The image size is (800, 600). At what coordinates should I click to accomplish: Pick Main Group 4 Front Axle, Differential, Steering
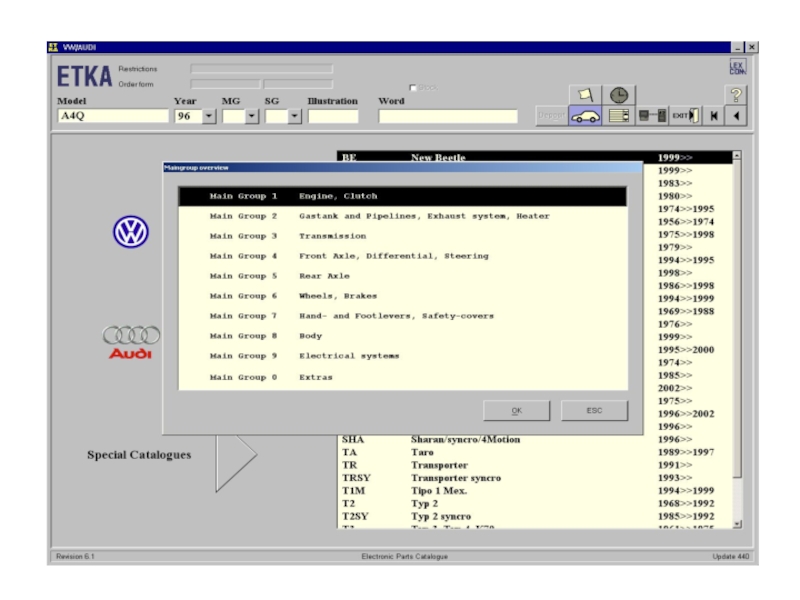tap(403, 256)
